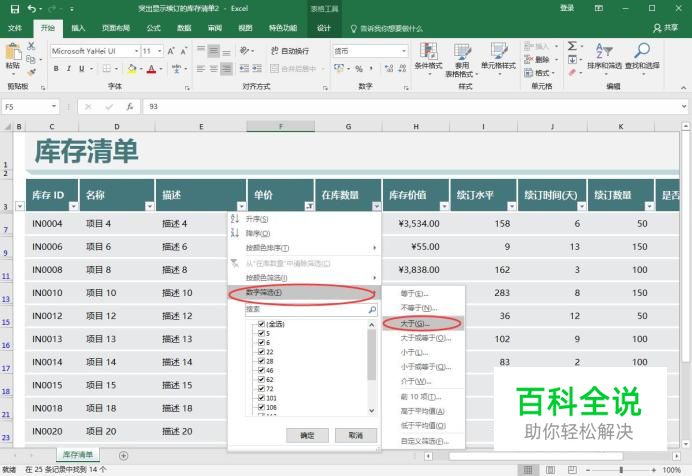Open Cell Styles (单元格样式)
692x476 pixels.
498,59
